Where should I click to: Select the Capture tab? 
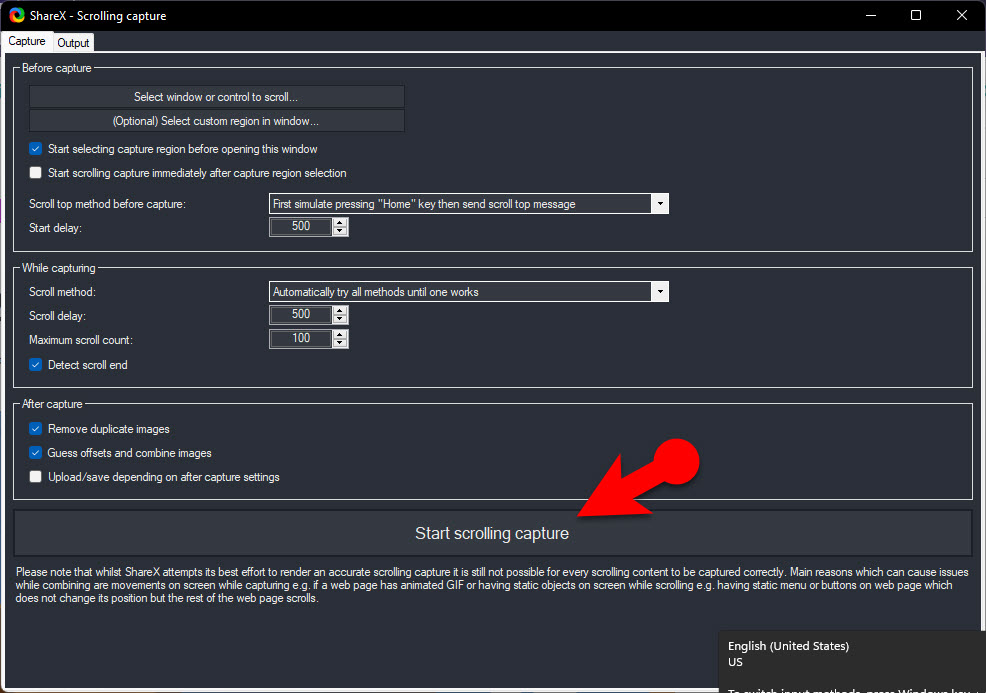(x=26, y=41)
